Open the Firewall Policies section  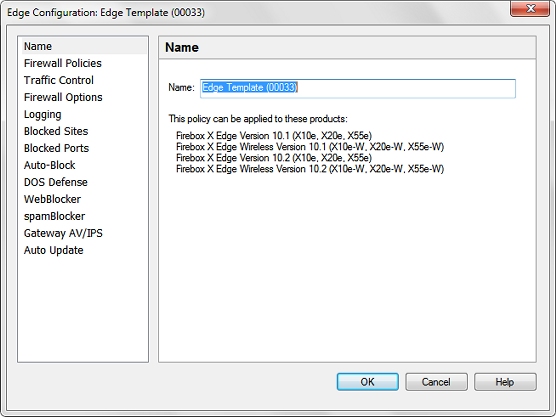[62, 63]
